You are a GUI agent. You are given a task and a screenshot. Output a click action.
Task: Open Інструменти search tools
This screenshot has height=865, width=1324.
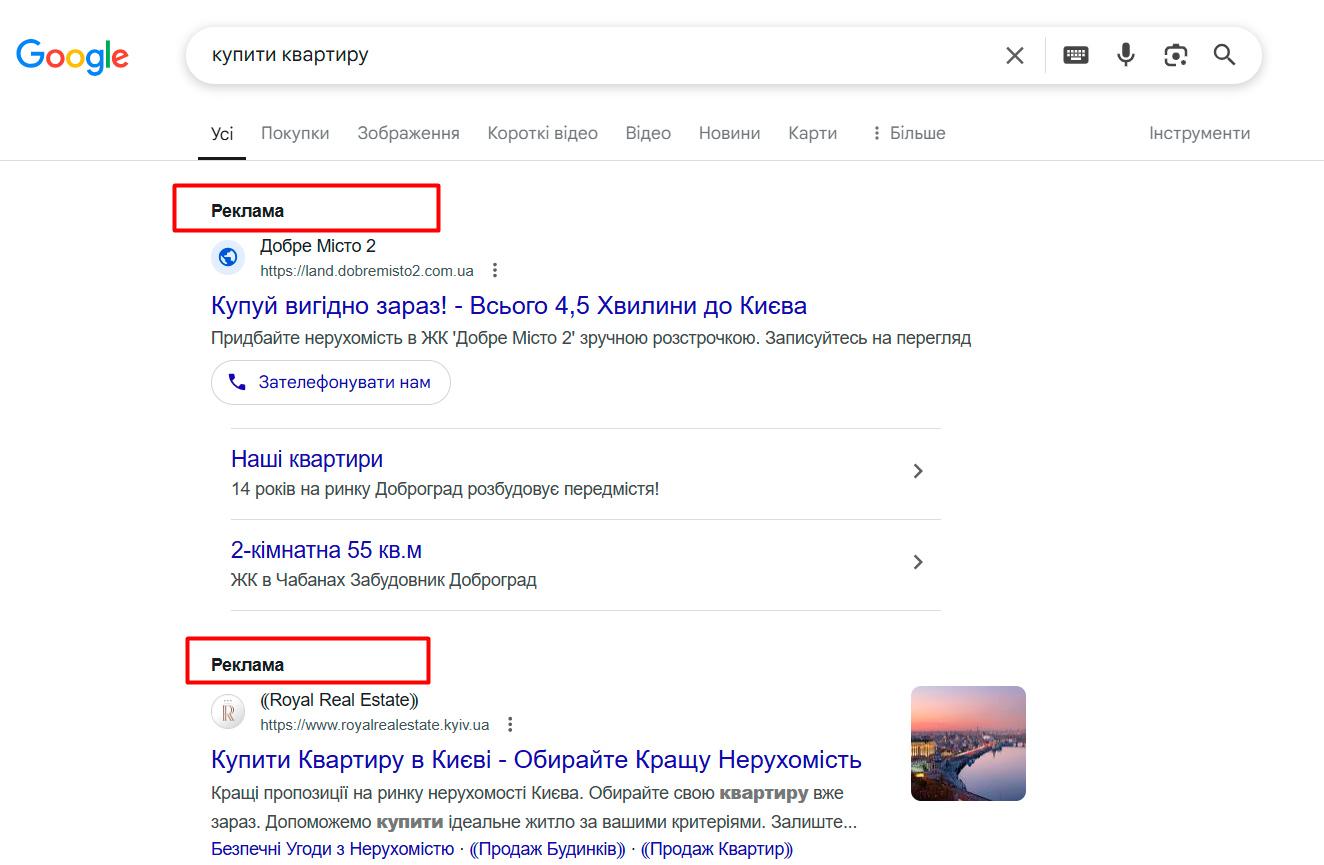pos(1199,133)
